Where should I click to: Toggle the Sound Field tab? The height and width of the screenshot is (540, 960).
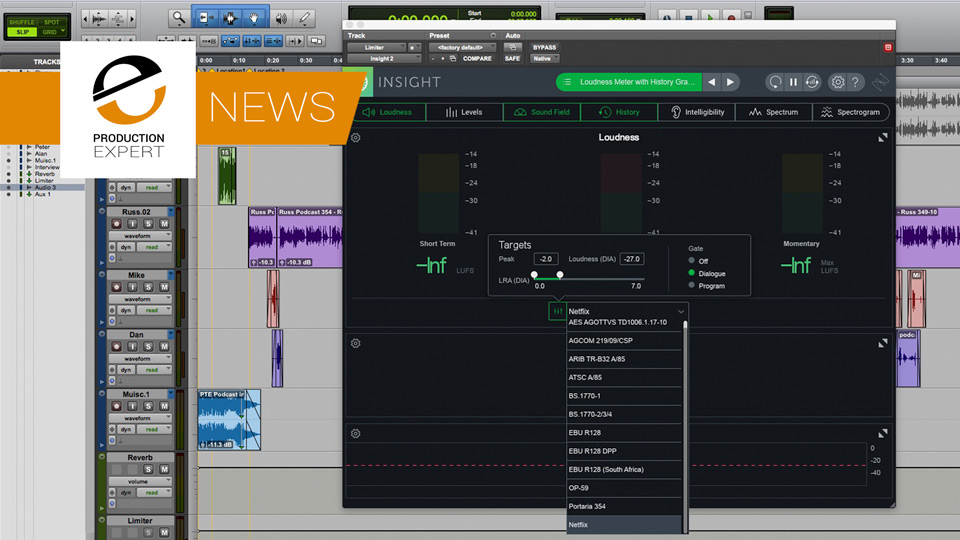pos(542,112)
